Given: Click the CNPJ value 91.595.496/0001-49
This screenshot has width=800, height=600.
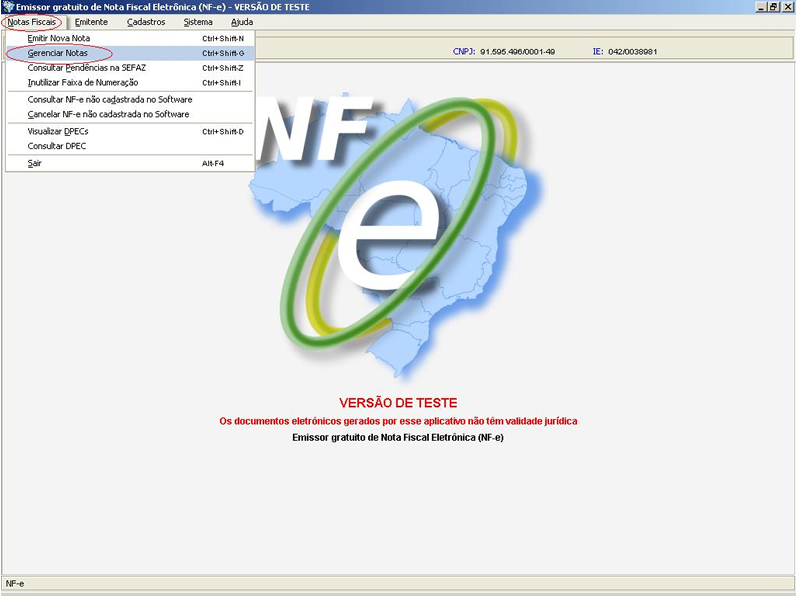Looking at the screenshot, I should pos(517,52).
